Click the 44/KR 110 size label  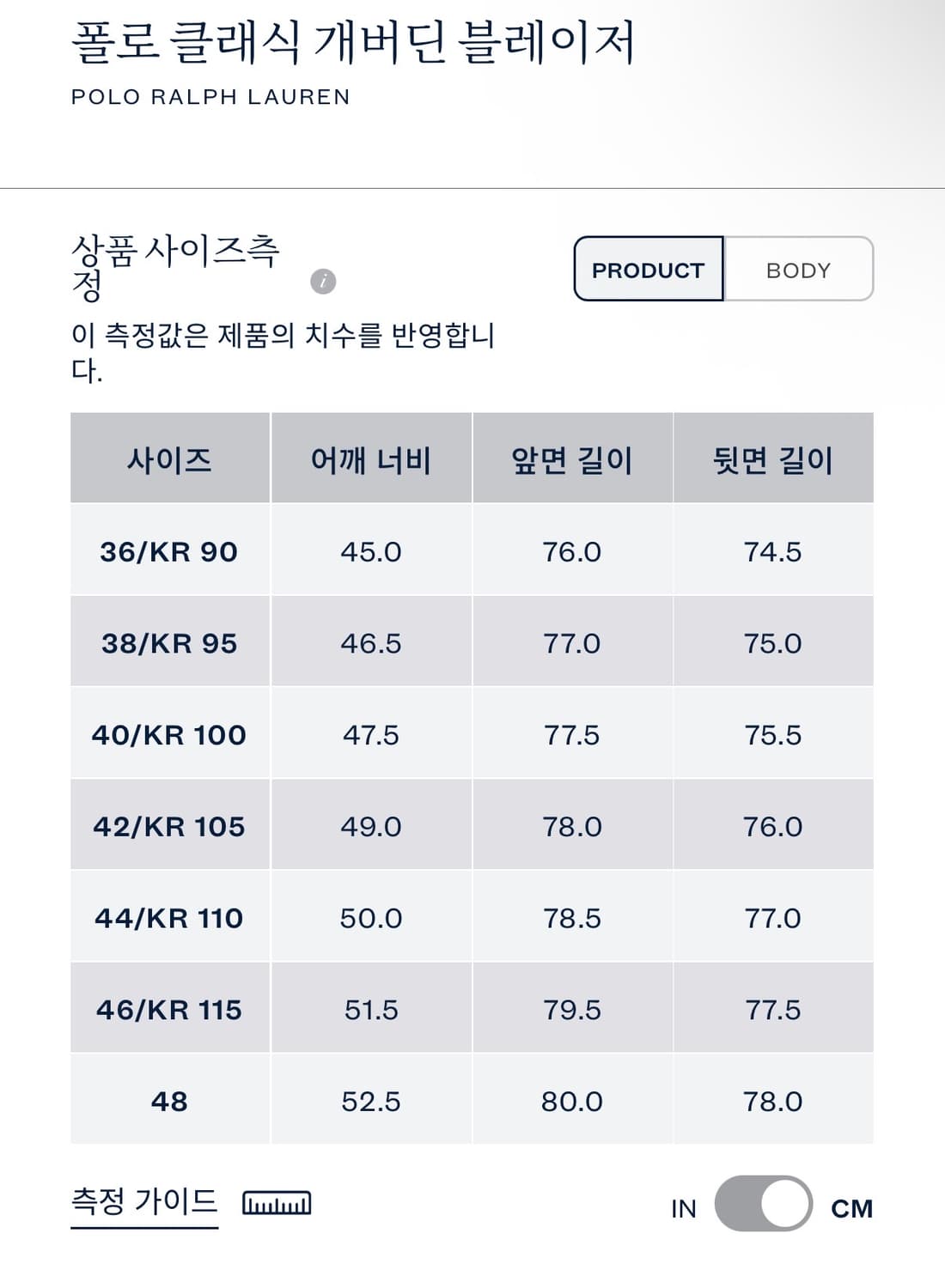point(170,916)
